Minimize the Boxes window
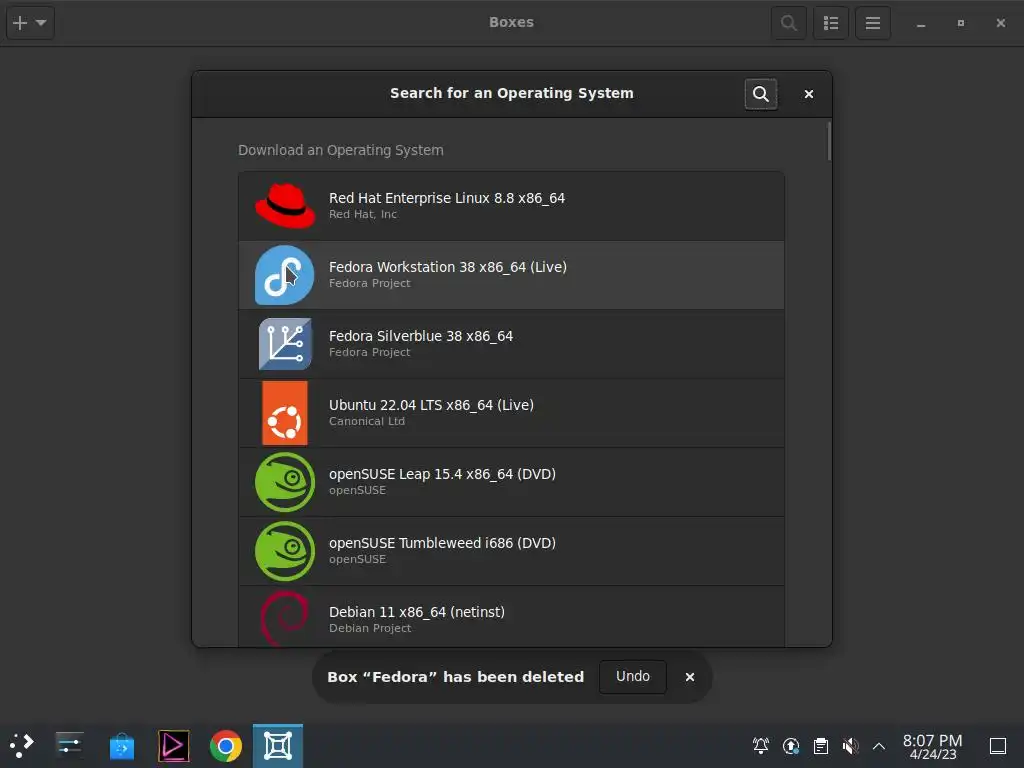The image size is (1024, 768). click(x=921, y=24)
